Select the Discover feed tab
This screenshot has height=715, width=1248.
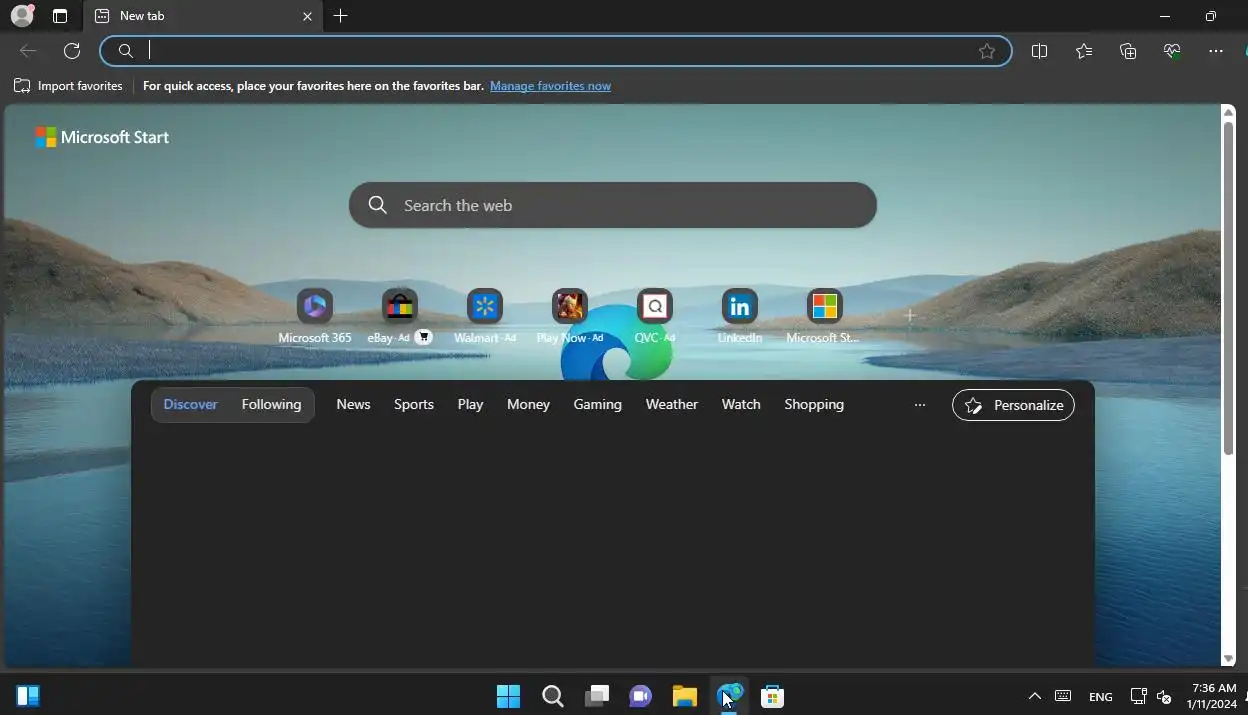coord(191,404)
